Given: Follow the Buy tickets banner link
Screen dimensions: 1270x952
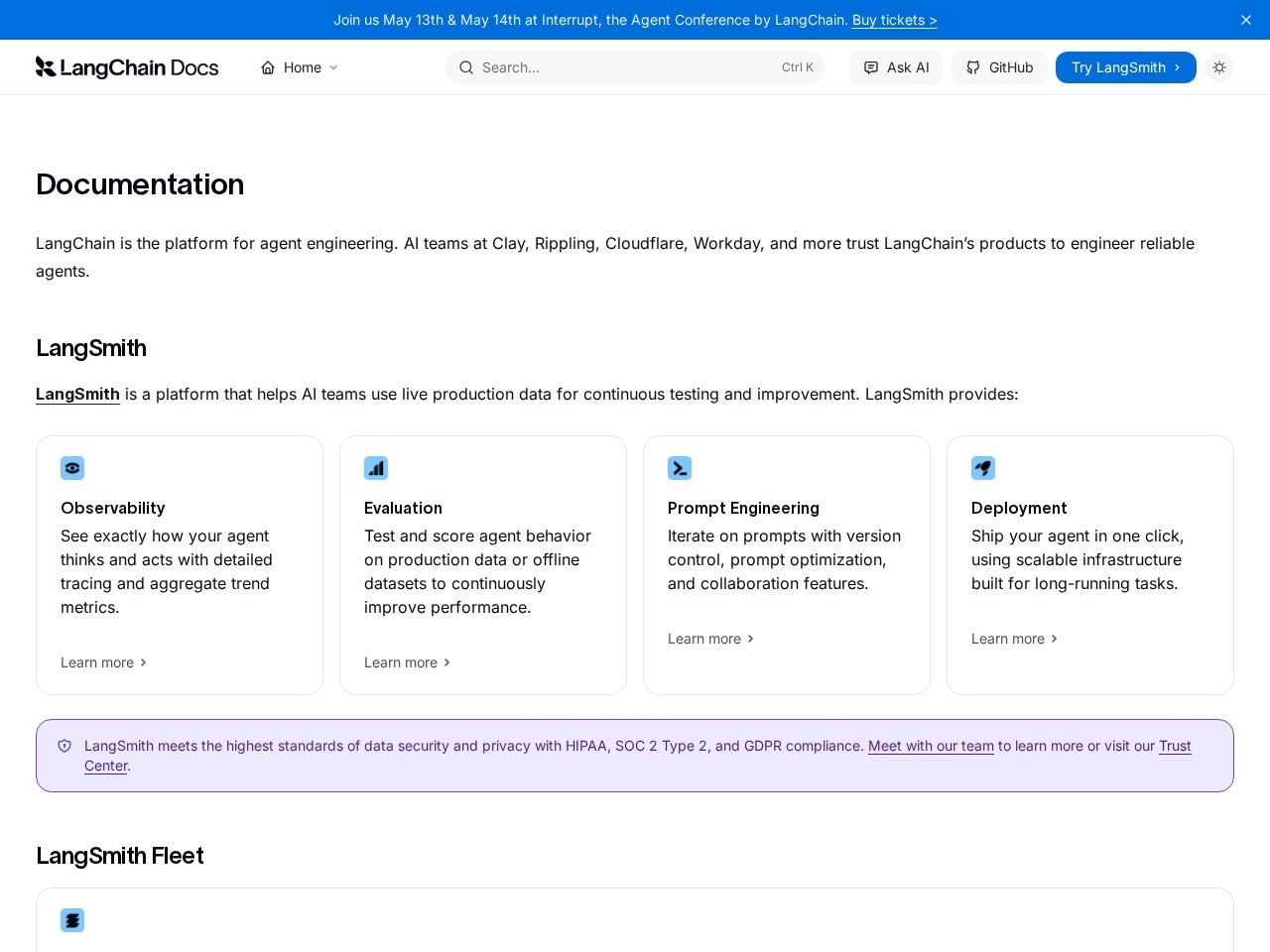Looking at the screenshot, I should (894, 20).
